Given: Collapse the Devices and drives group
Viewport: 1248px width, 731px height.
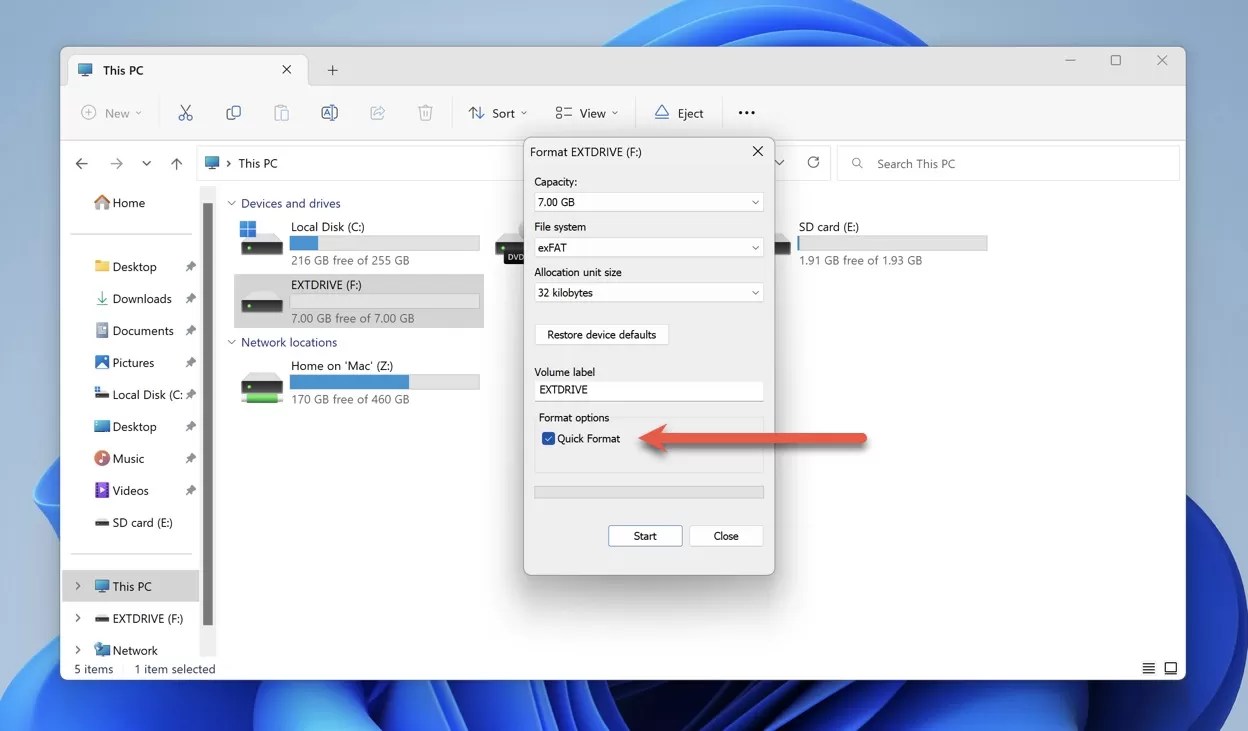Looking at the screenshot, I should 231,203.
